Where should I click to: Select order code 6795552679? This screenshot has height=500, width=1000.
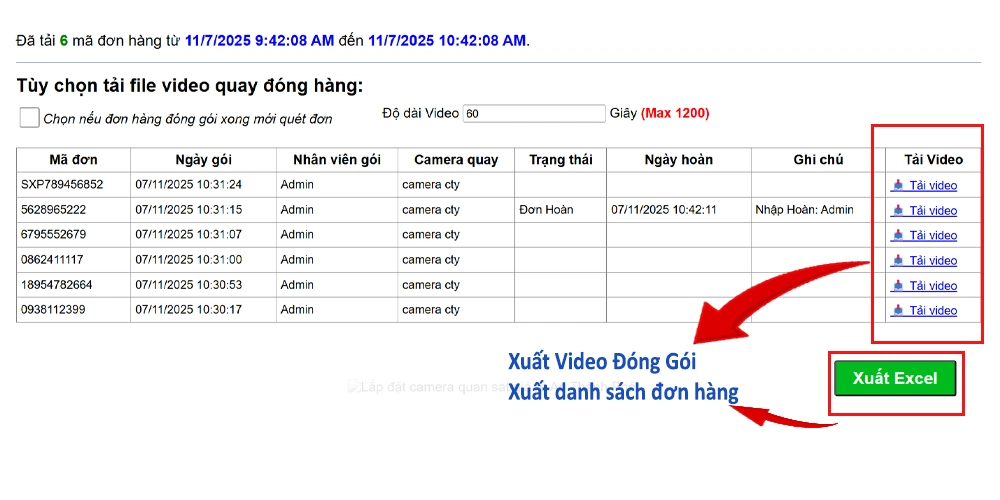point(53,235)
